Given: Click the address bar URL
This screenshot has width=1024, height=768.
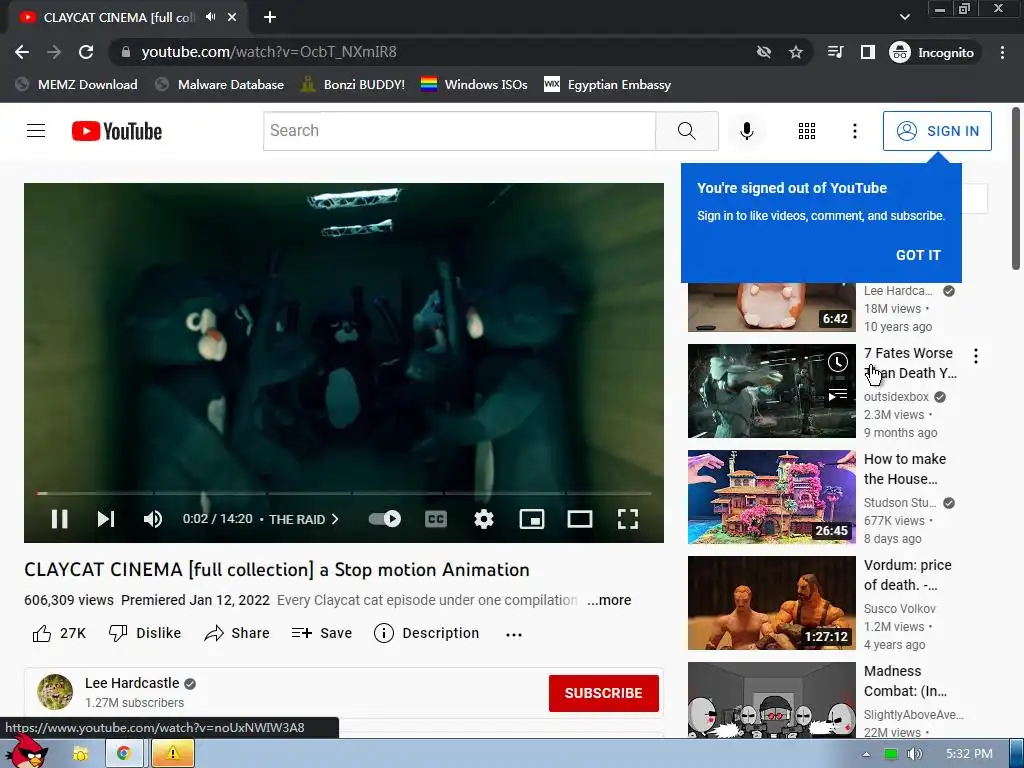Looking at the screenshot, I should tap(269, 52).
